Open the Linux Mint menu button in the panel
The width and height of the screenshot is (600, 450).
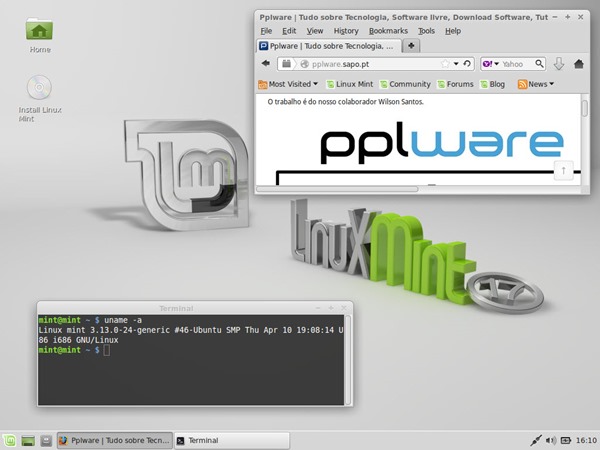click(x=9, y=440)
